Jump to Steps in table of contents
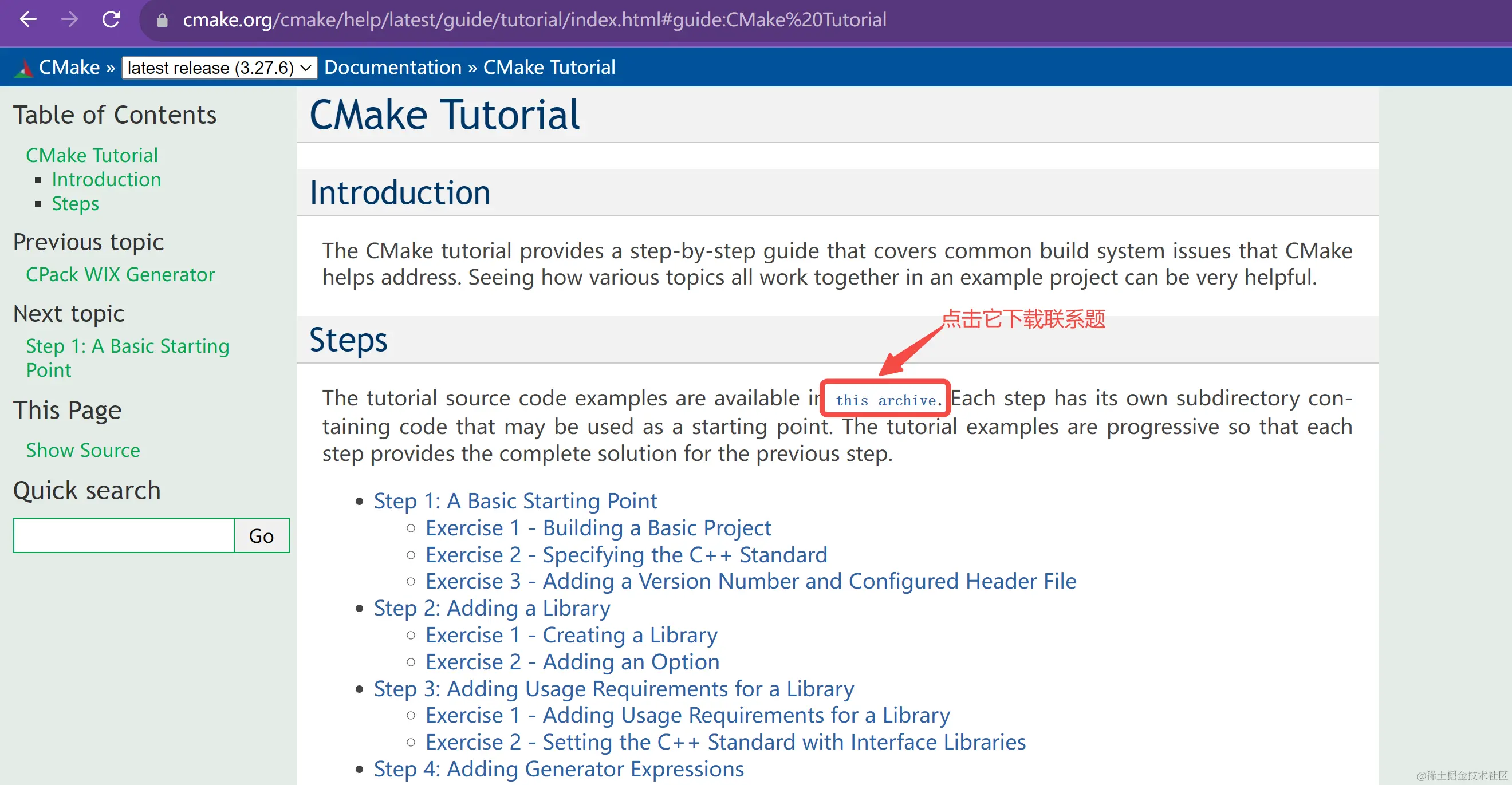1512x785 pixels. pos(75,204)
